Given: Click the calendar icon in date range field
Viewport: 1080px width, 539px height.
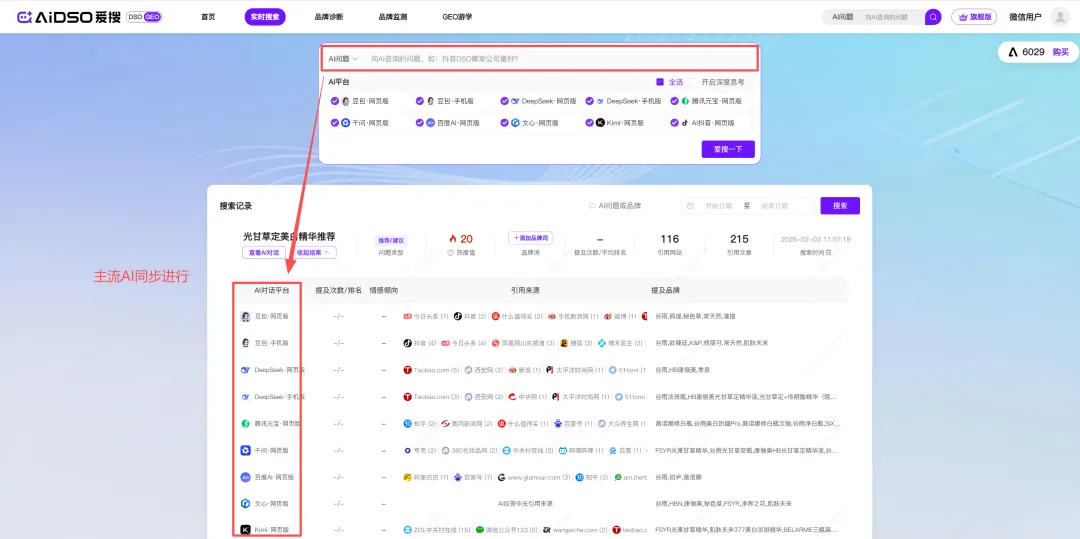Looking at the screenshot, I should pos(690,205).
